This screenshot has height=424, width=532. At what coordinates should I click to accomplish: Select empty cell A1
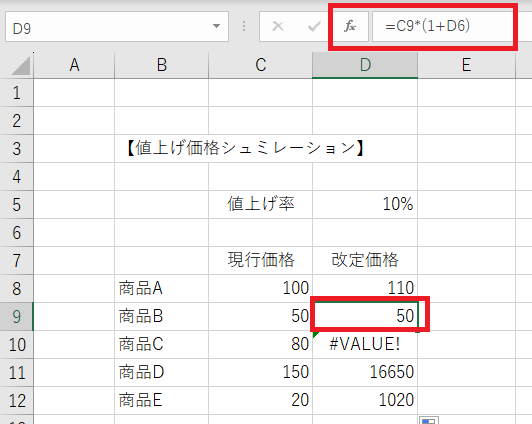point(74,93)
